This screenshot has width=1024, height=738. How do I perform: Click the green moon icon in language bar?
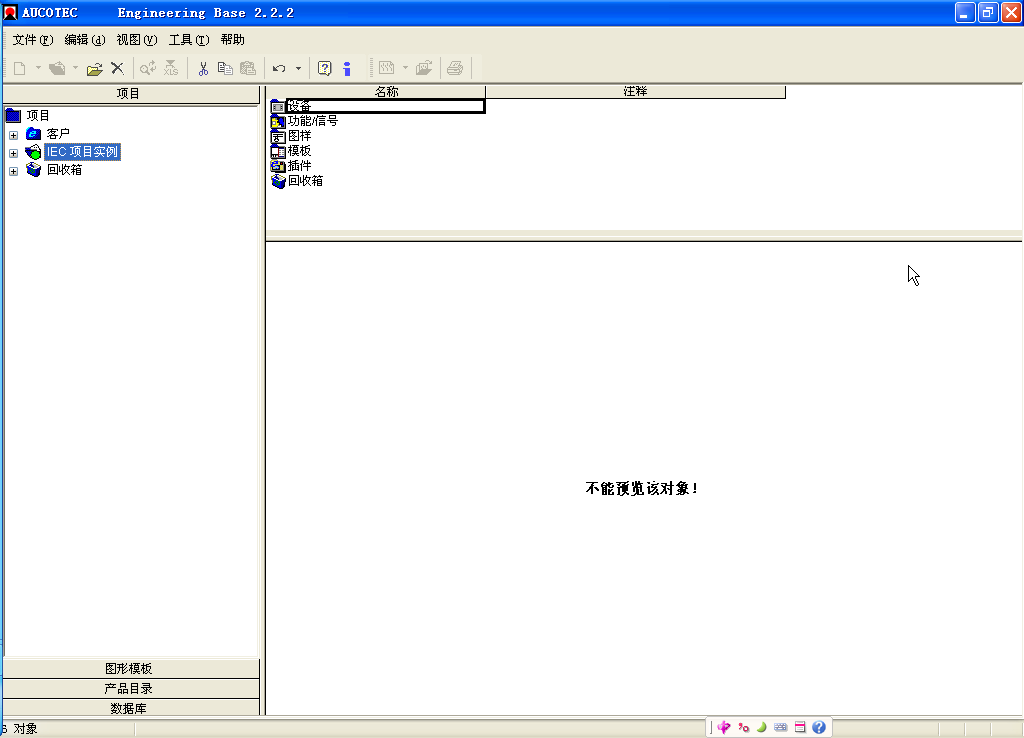761,727
